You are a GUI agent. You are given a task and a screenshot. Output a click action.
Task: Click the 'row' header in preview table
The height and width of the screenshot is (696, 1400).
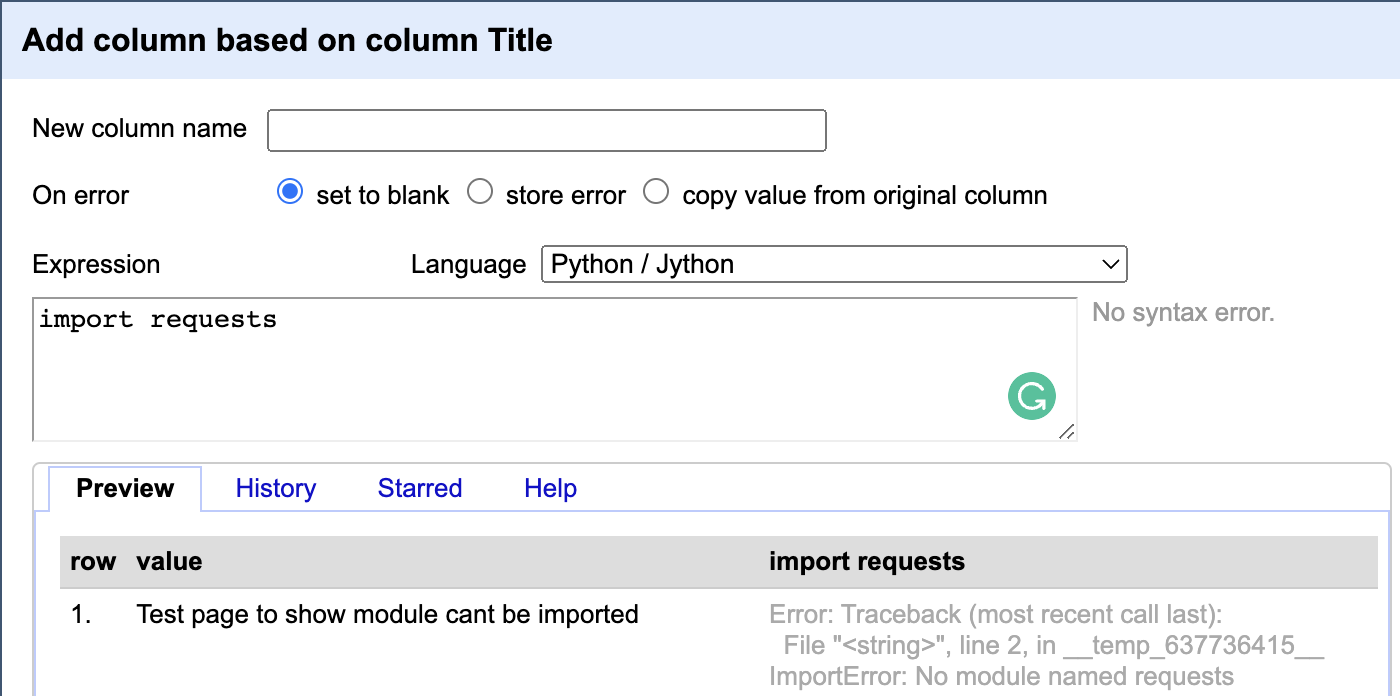click(93, 562)
